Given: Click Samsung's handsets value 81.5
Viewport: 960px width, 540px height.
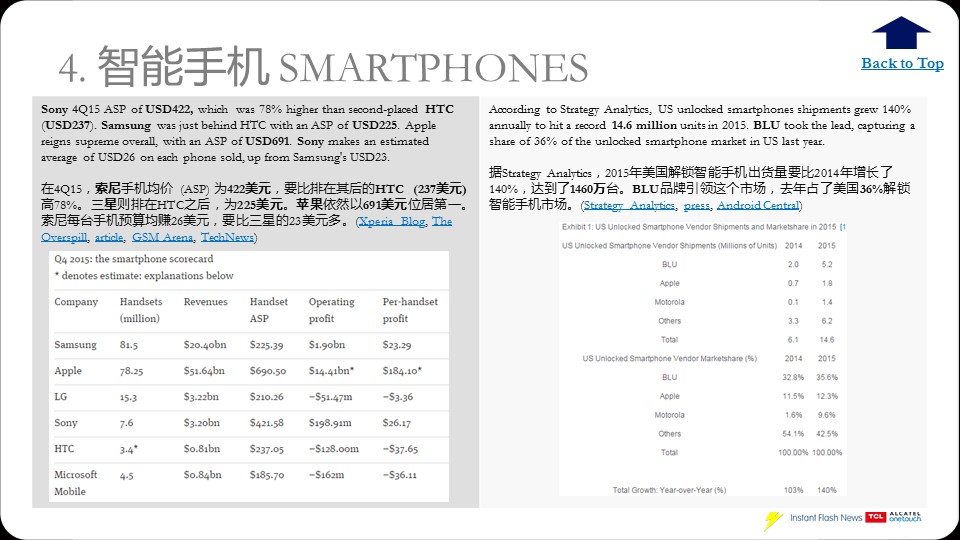Looking at the screenshot, I should click(x=129, y=345).
